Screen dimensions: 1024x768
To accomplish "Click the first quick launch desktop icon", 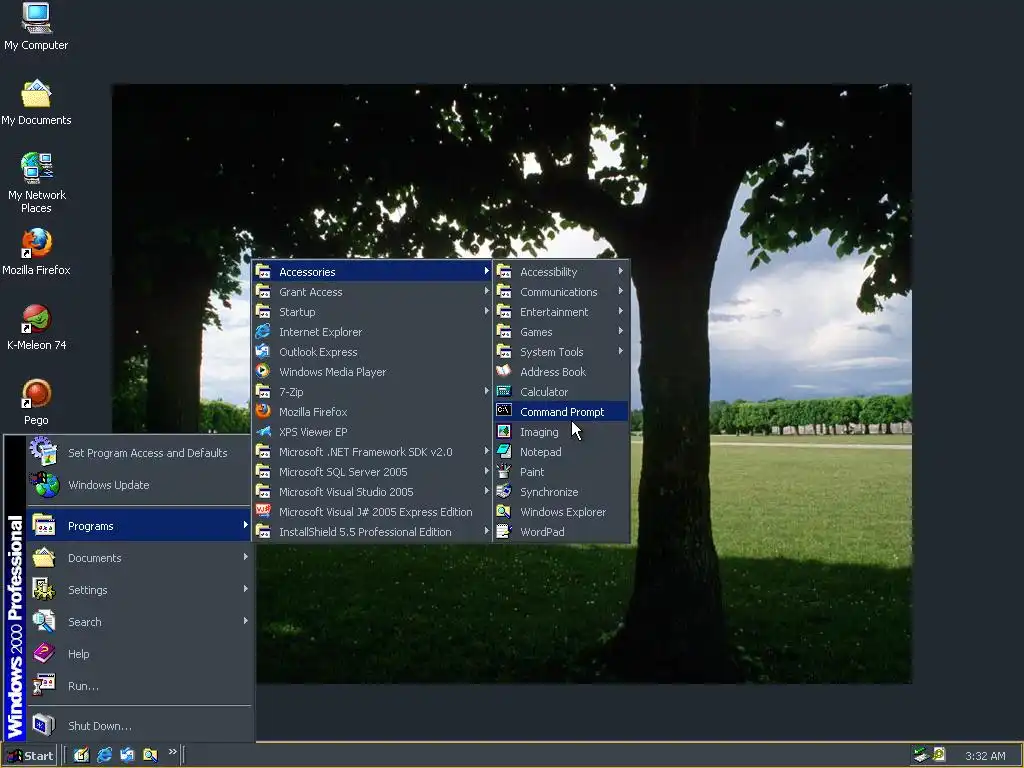I will (81, 755).
